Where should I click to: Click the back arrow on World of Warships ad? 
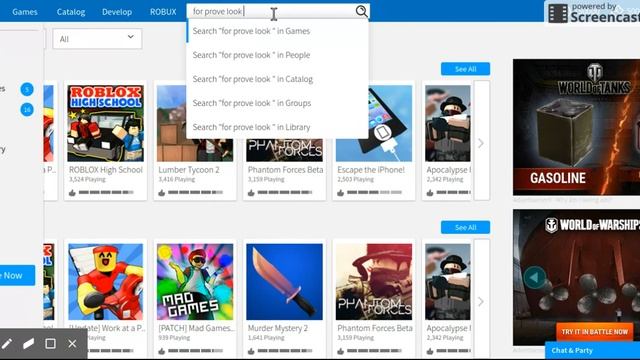[535, 277]
